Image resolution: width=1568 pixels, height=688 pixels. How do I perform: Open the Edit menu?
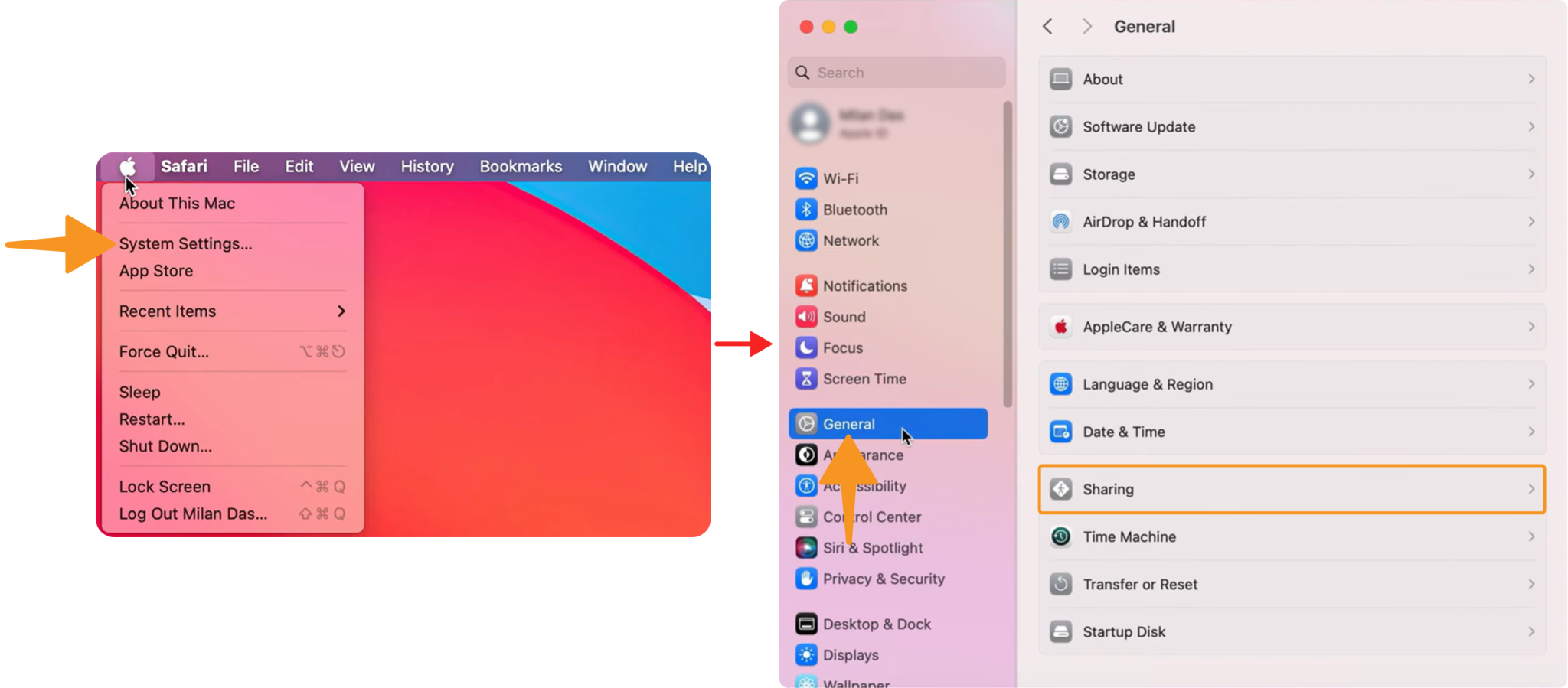[299, 166]
